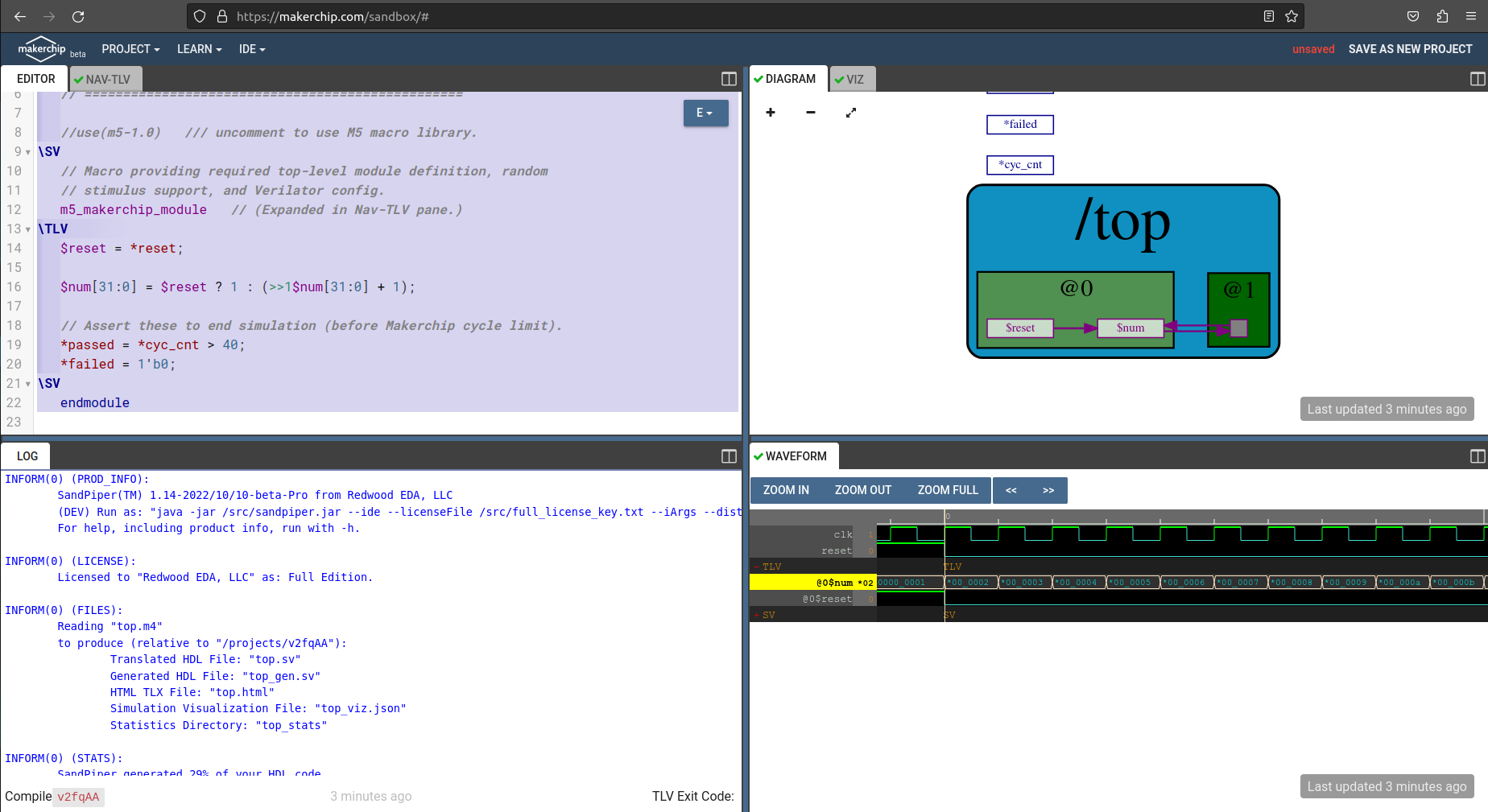Screen dimensions: 1488x812
Task: Open the Pocket save icon
Action: (1413, 16)
